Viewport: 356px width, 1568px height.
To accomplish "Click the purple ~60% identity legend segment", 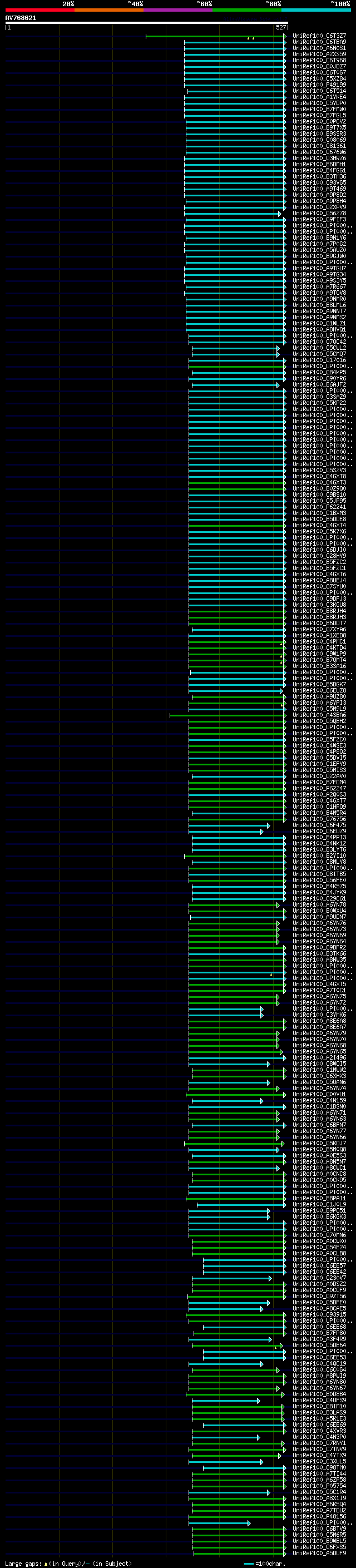I will [177, 10].
